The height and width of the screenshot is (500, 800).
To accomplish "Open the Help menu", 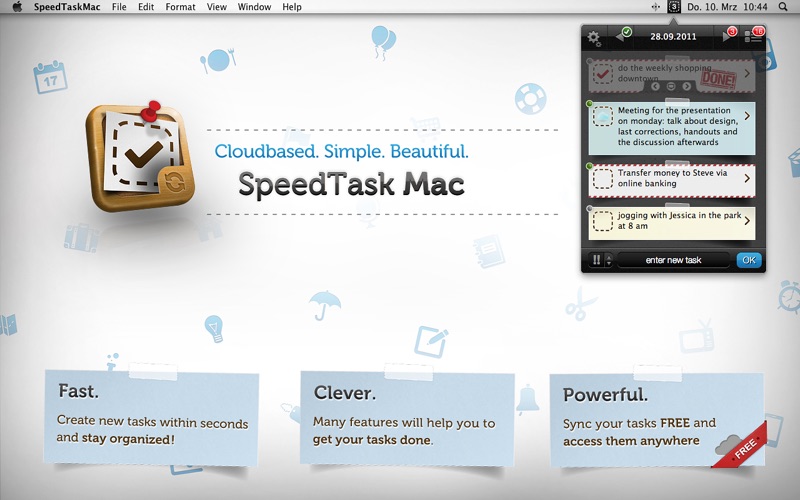I will point(292,7).
